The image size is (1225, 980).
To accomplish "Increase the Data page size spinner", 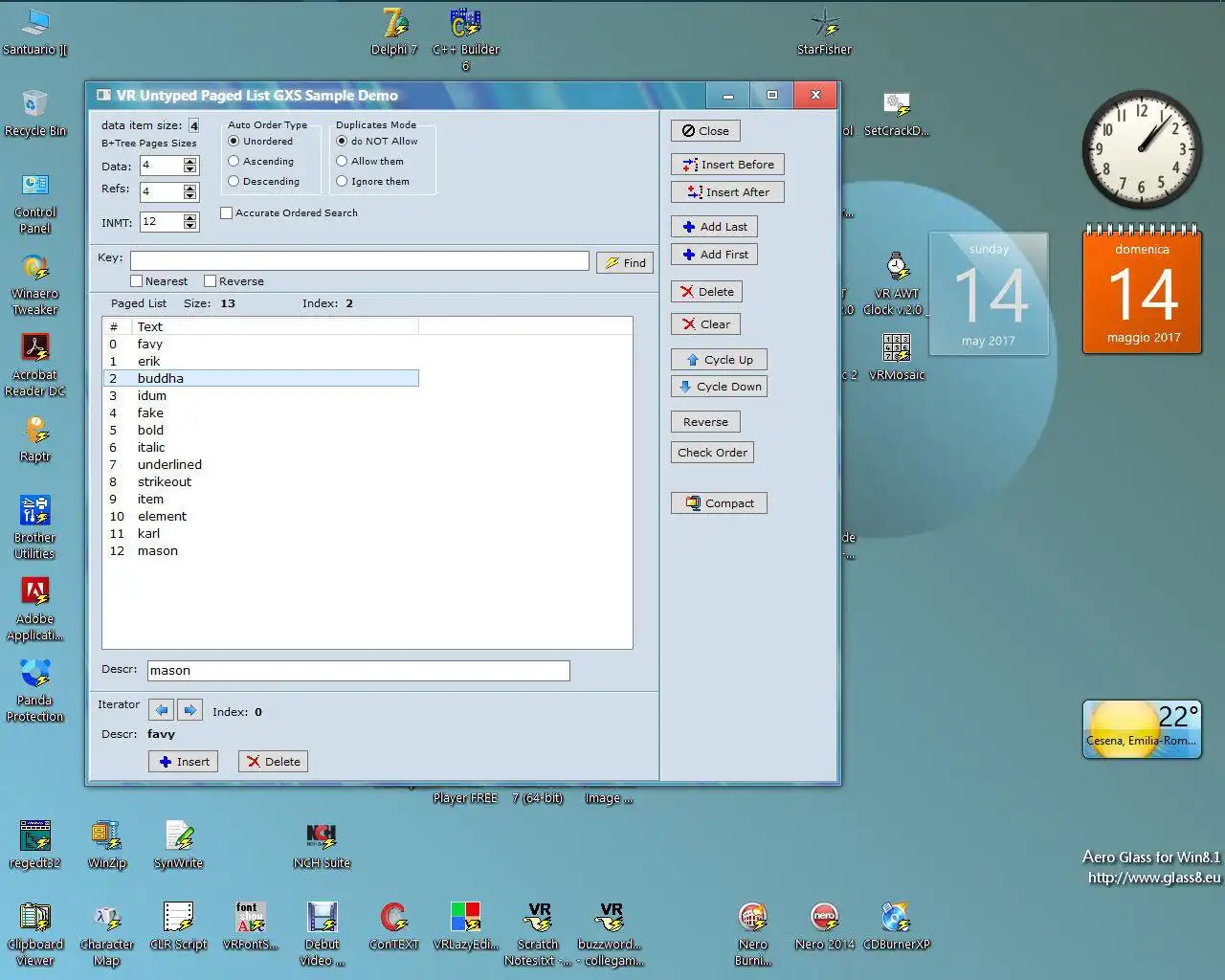I will point(190,162).
